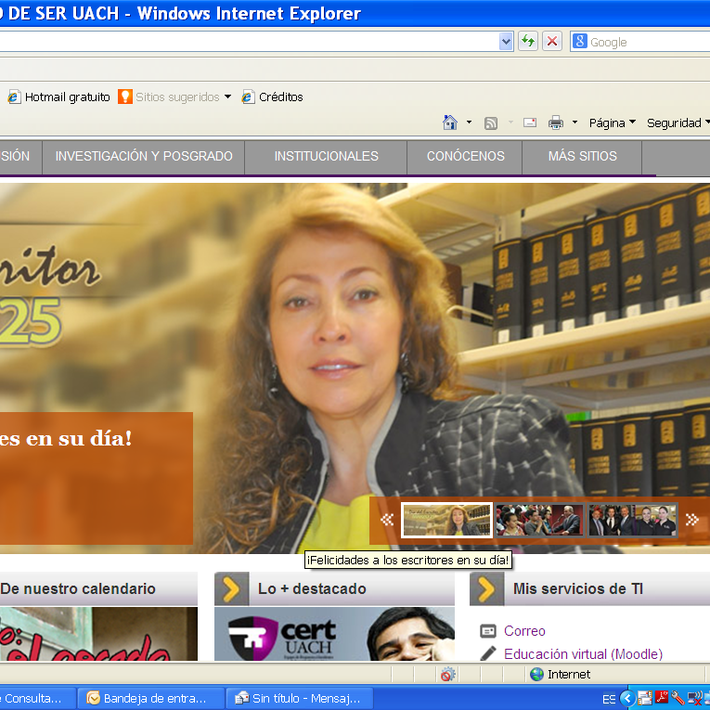This screenshot has width=710, height=710.
Task: Click the carousel next arrow icon
Action: [691, 520]
